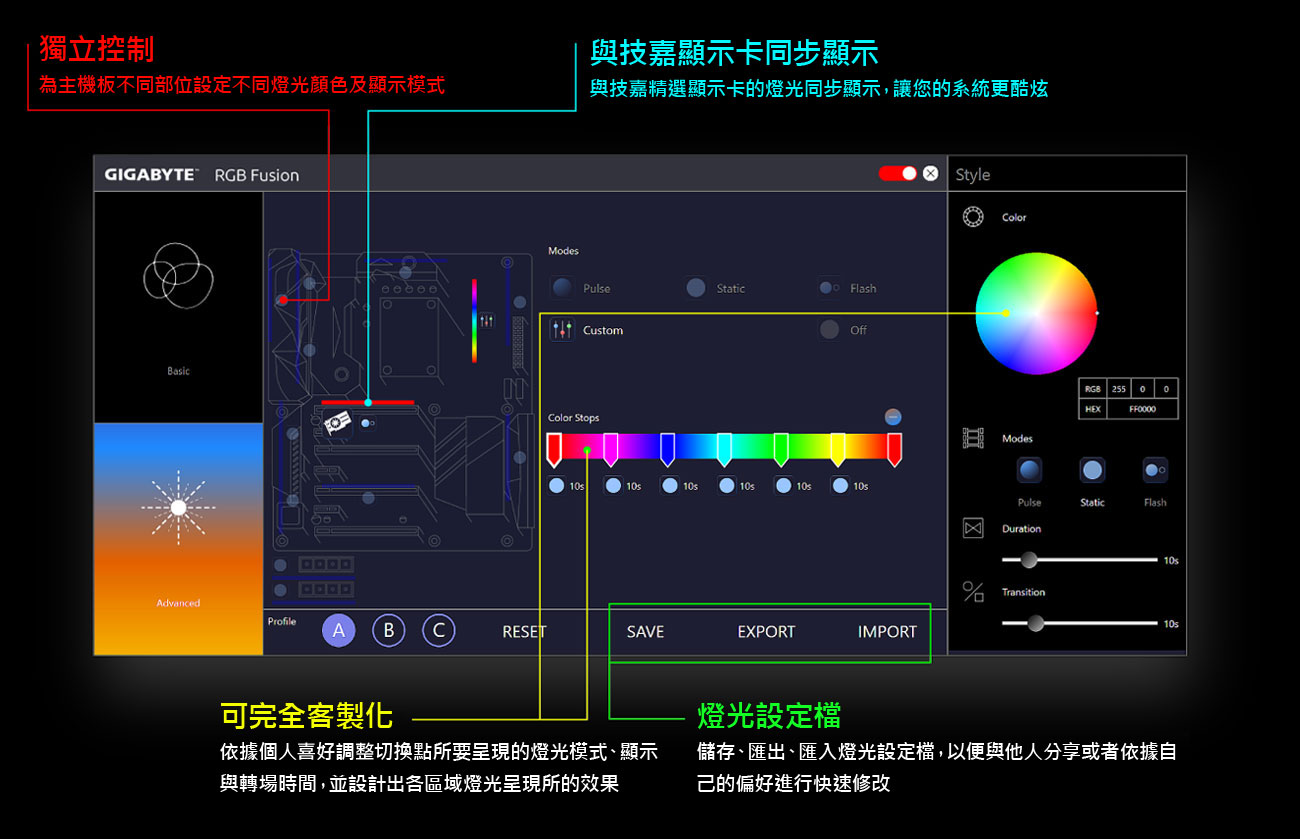Select the first red color stop marker
This screenshot has height=839, width=1300.
(x=554, y=449)
